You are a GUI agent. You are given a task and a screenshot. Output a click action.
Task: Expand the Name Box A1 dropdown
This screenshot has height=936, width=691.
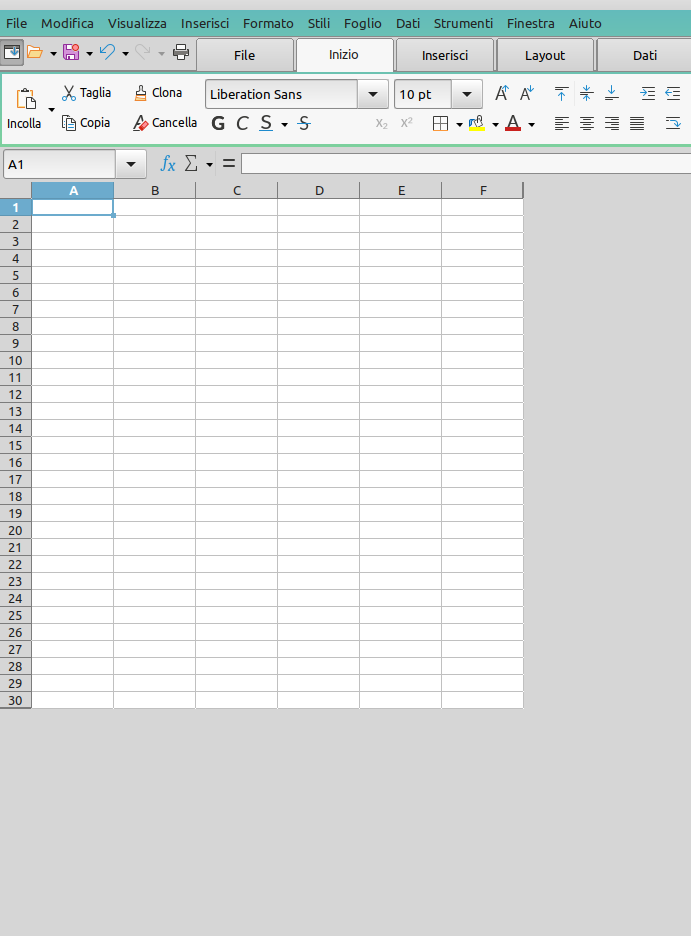131,164
